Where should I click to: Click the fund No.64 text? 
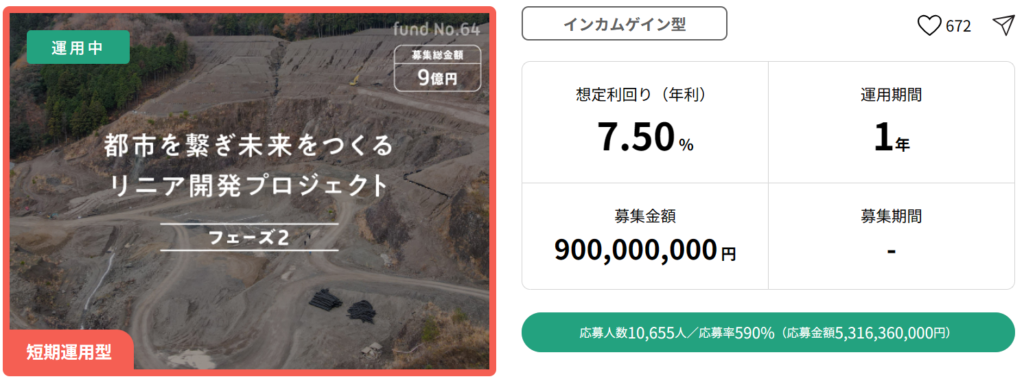[x=436, y=29]
